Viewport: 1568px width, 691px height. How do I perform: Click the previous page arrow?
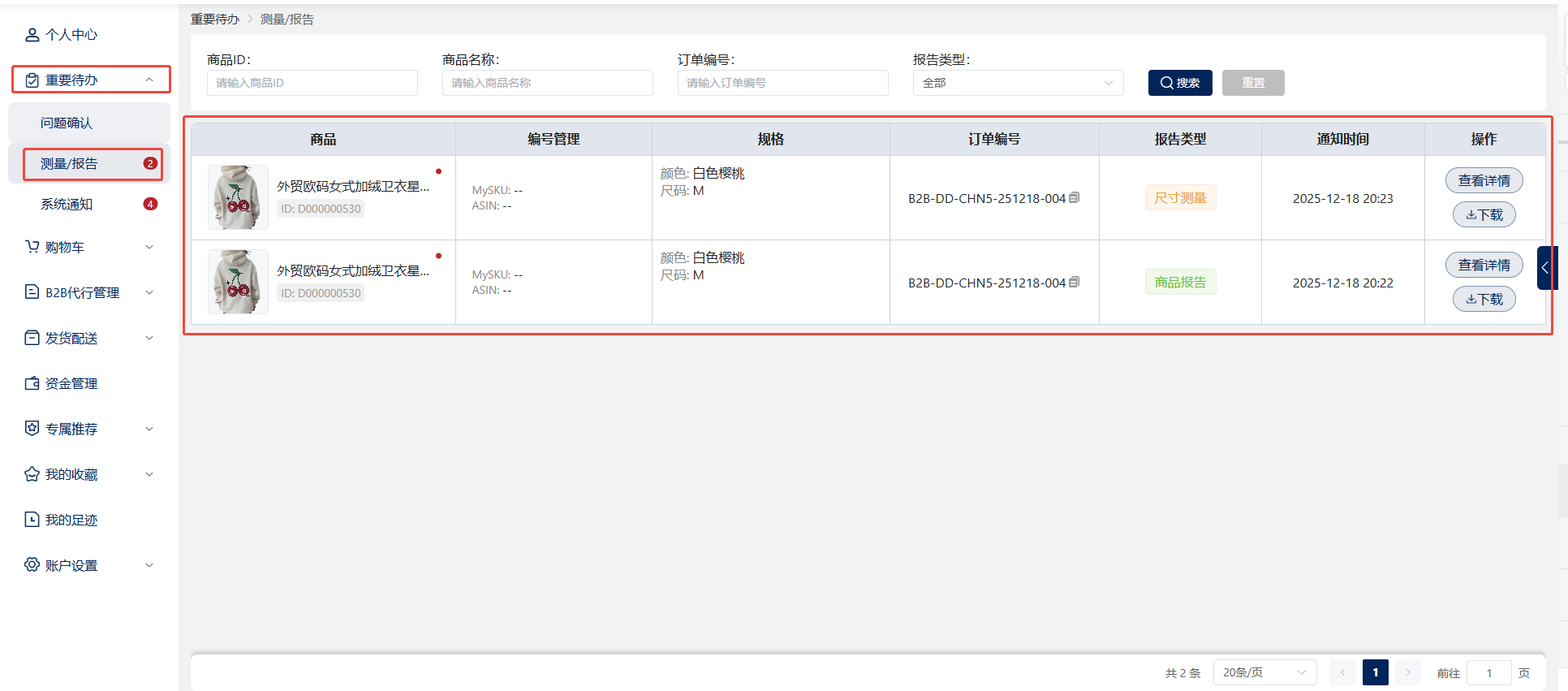coord(1343,672)
